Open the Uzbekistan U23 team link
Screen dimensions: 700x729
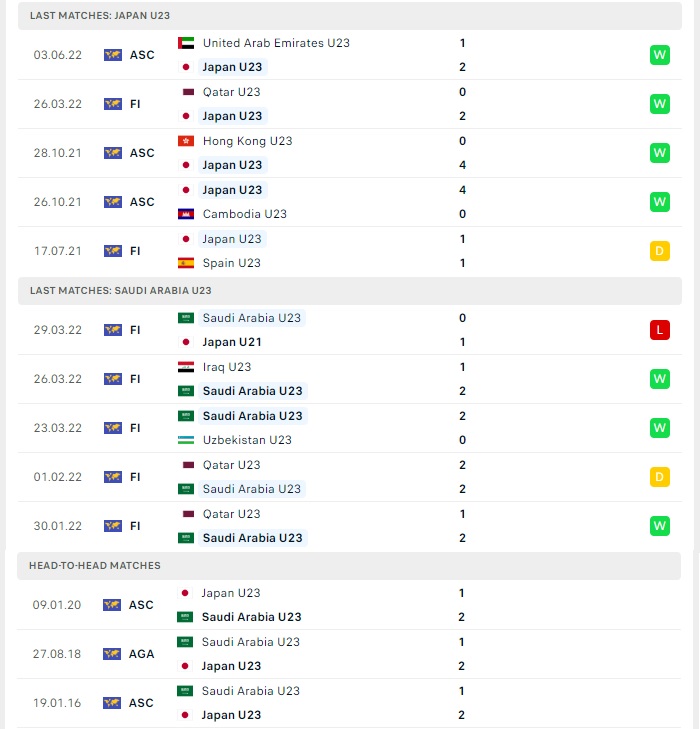(x=247, y=440)
